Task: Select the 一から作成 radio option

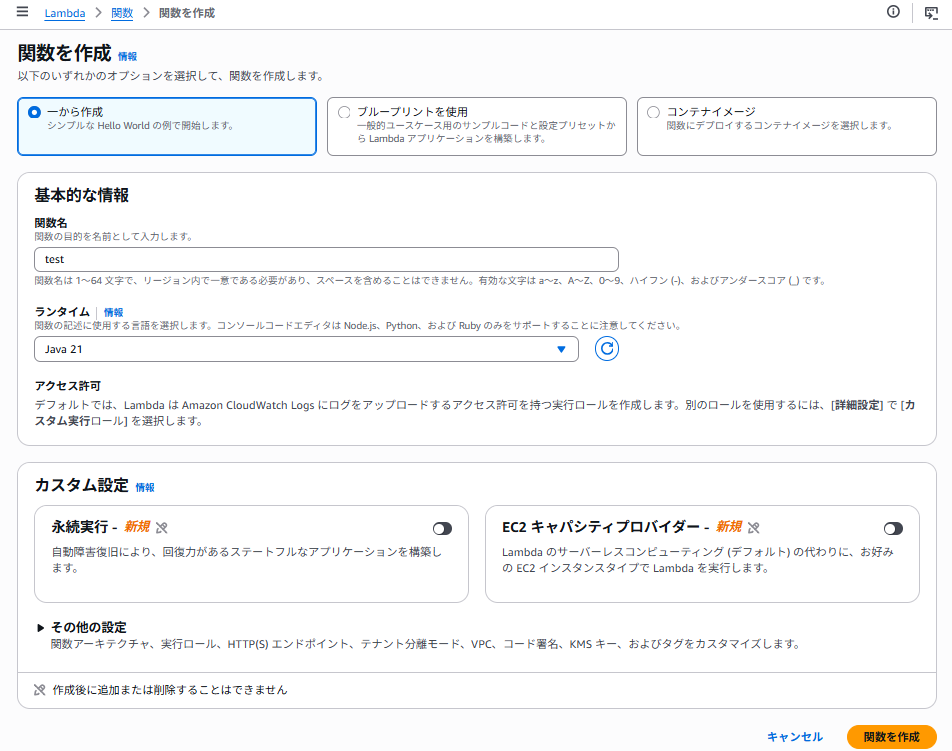Action: pos(35,112)
